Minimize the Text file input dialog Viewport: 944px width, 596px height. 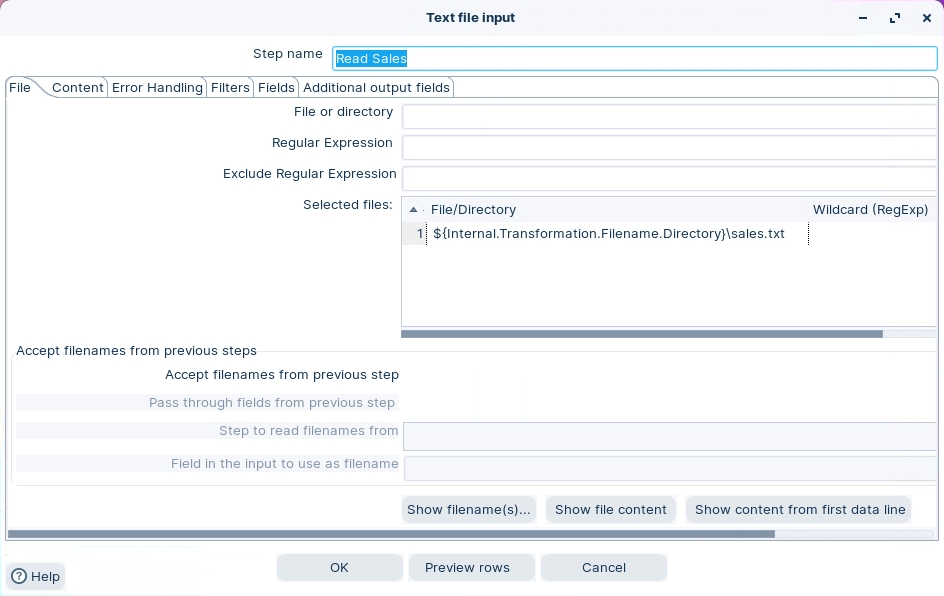tap(863, 18)
